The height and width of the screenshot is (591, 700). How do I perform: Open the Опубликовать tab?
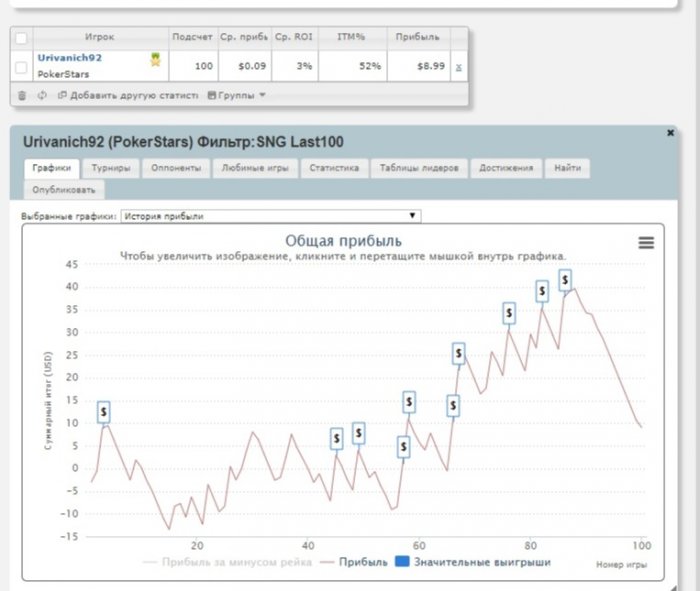click(x=64, y=190)
